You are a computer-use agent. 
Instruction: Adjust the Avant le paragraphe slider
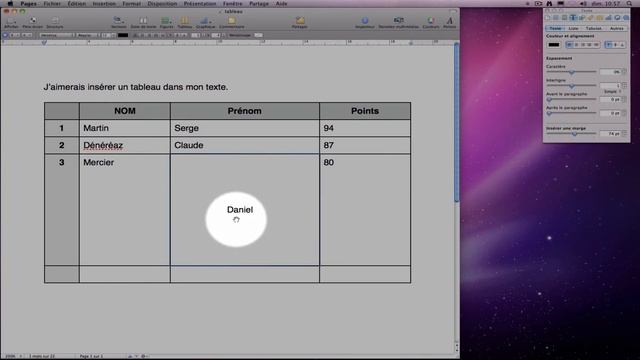571,99
